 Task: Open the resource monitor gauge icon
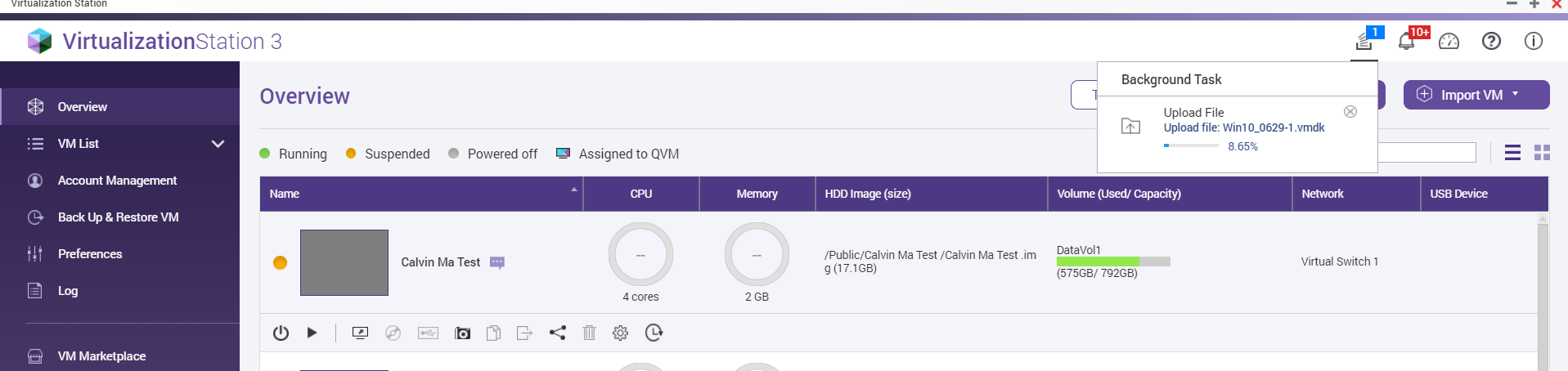pyautogui.click(x=1449, y=41)
